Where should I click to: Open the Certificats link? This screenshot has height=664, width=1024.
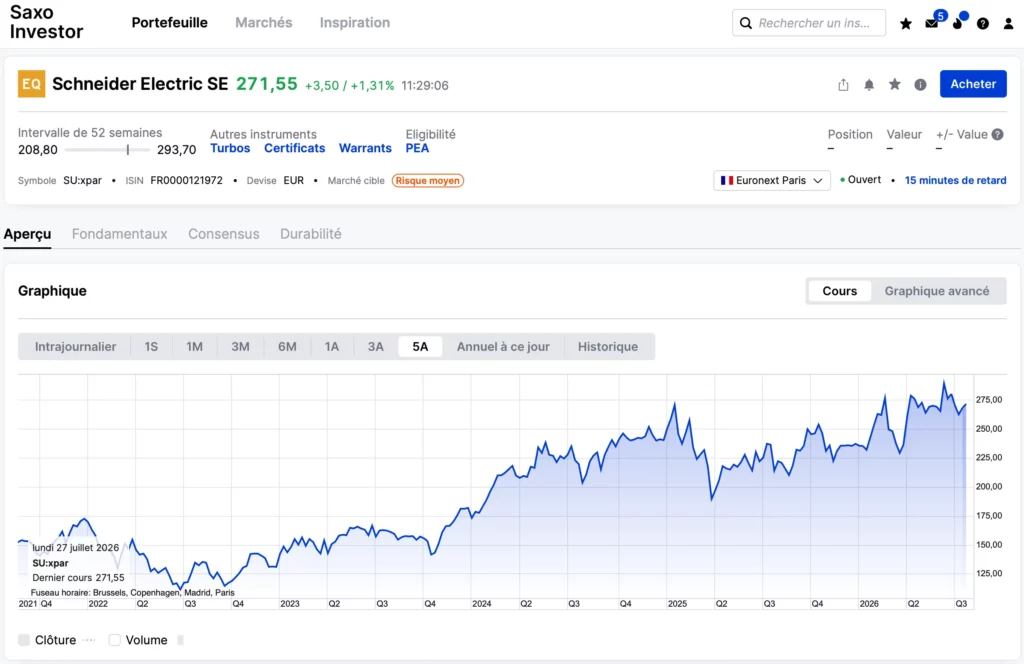tap(295, 148)
